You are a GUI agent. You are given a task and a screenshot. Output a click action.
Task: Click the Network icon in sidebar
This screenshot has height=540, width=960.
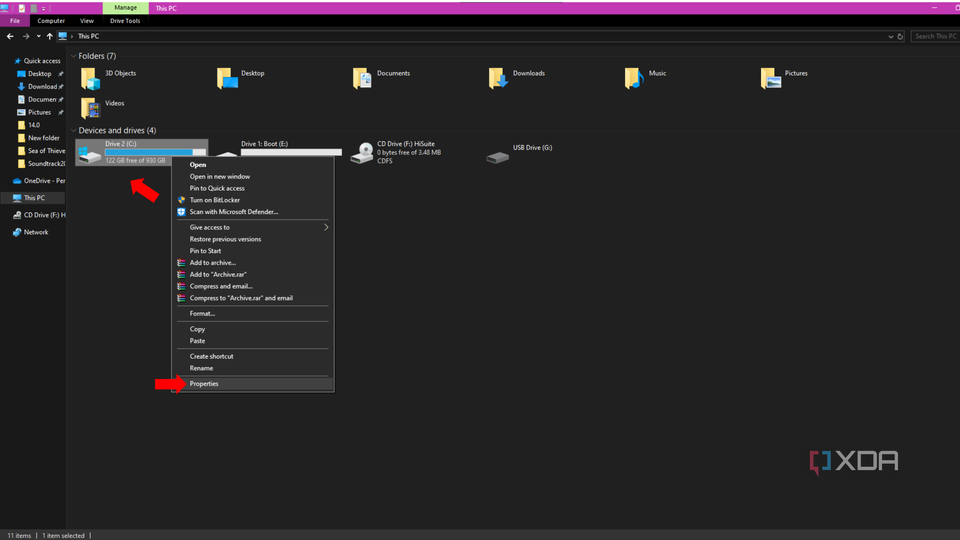(x=17, y=232)
